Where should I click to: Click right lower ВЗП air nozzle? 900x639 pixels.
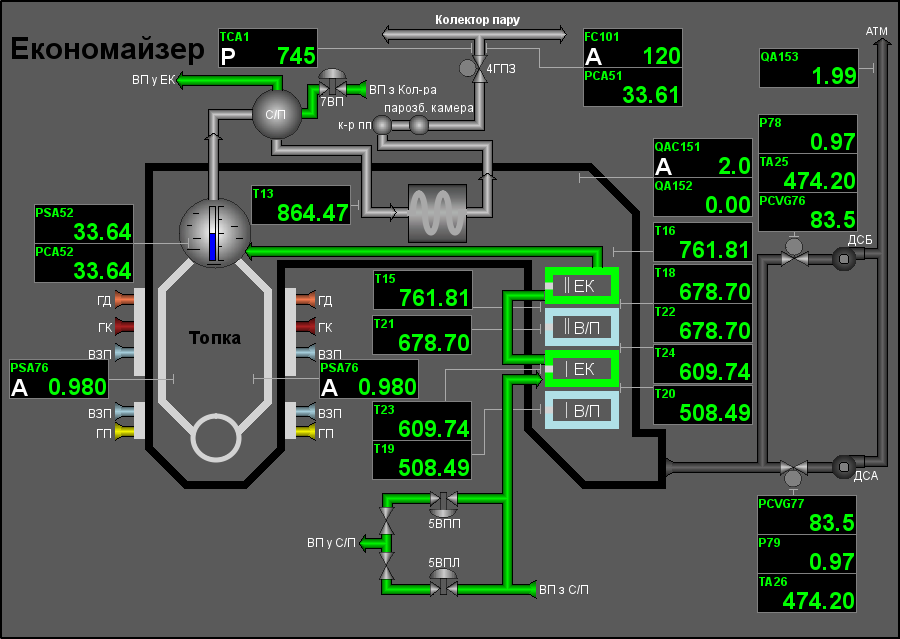pyautogui.click(x=305, y=411)
